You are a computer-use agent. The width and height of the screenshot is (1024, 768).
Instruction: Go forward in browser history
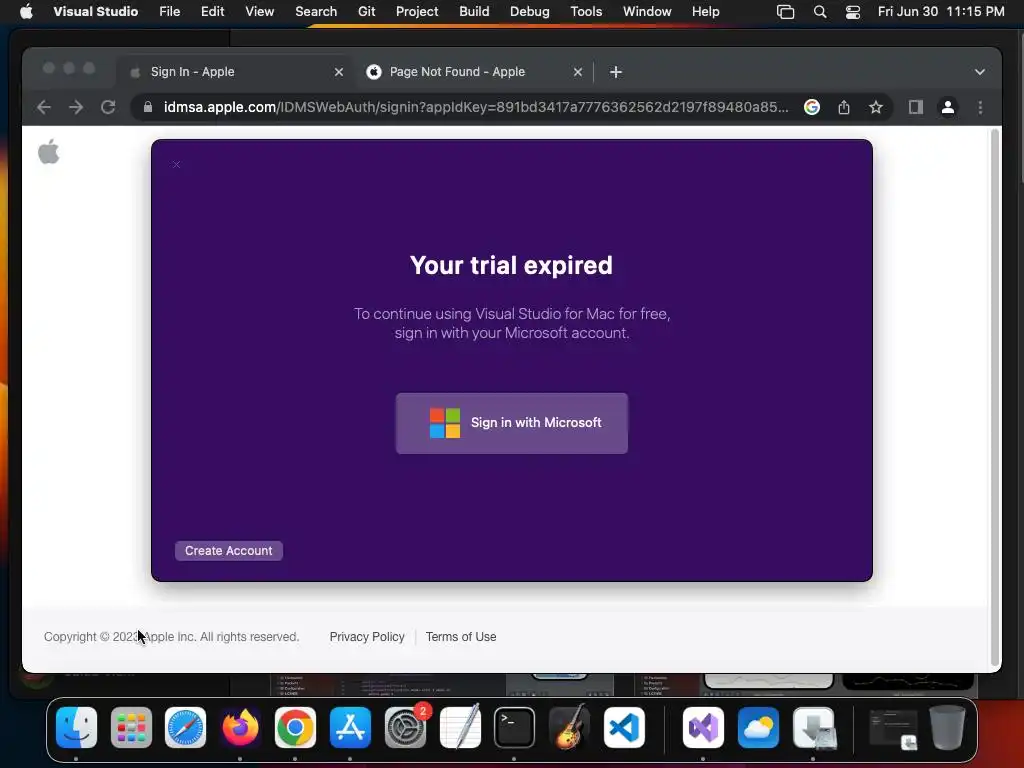[76, 107]
